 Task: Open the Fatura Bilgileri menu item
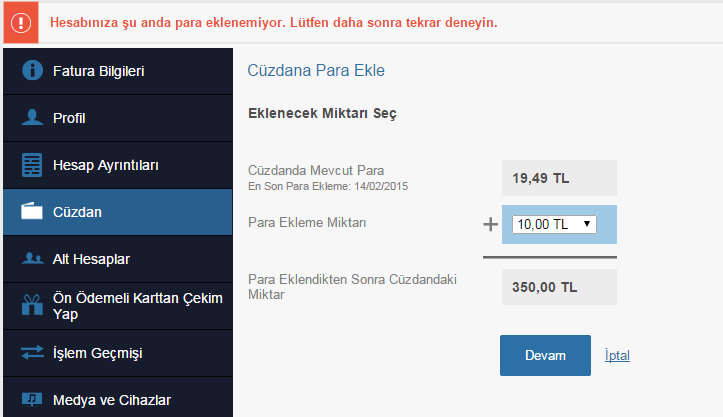tap(100, 71)
